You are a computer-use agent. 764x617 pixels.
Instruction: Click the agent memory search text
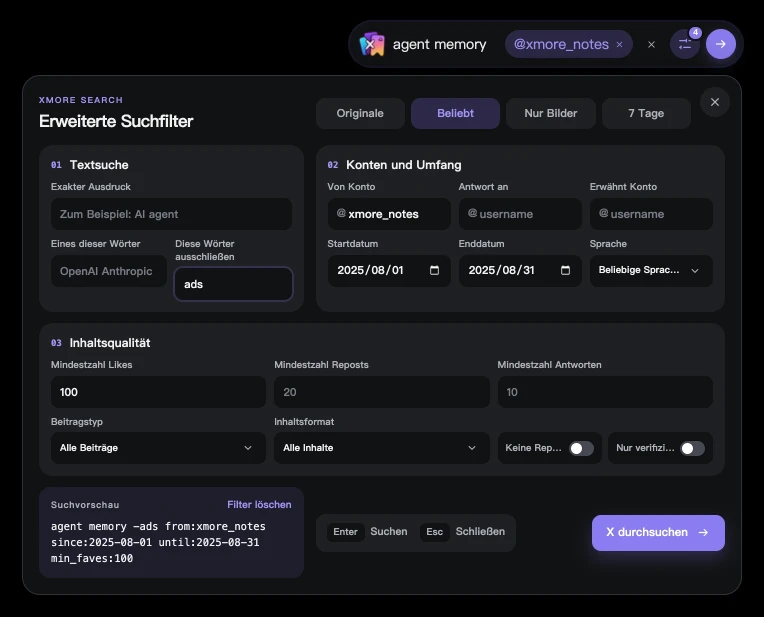439,44
